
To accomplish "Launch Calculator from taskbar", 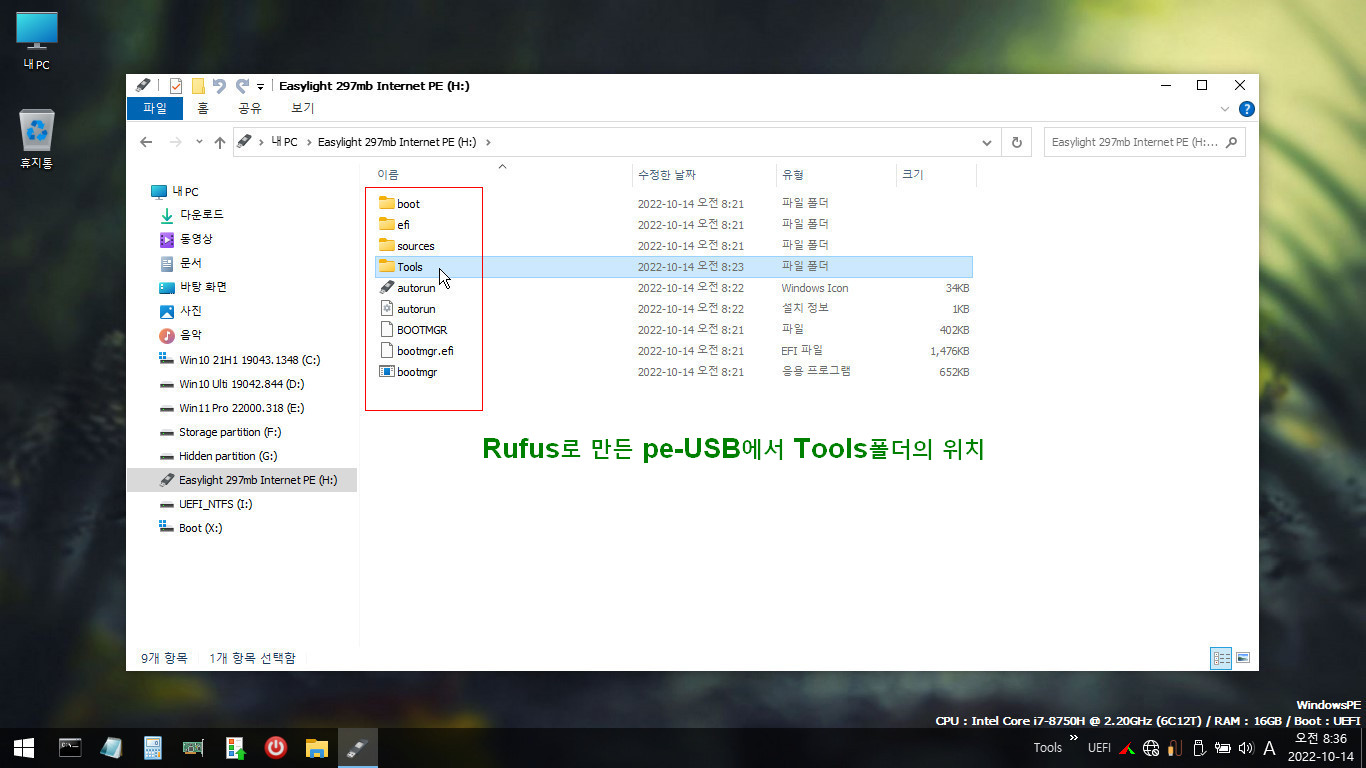I will pyautogui.click(x=153, y=747).
